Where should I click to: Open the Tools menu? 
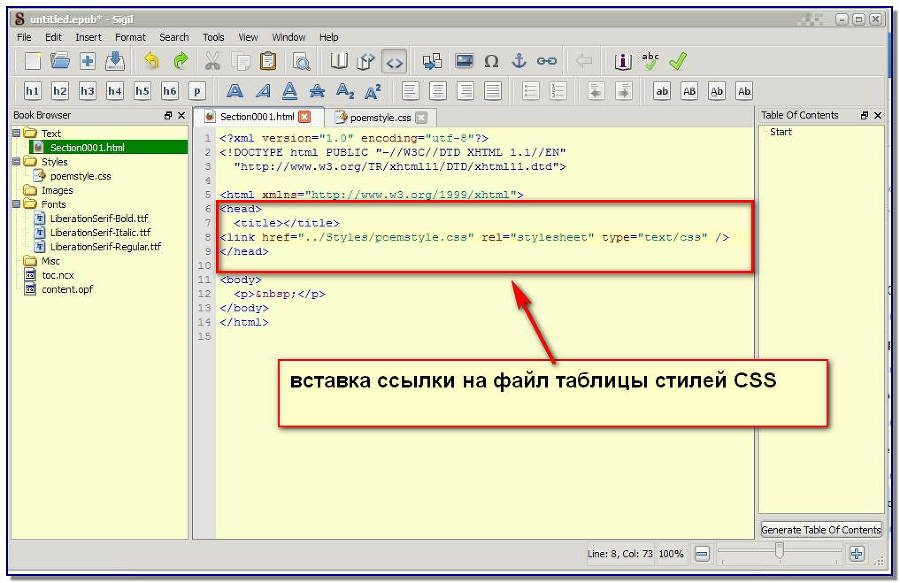pyautogui.click(x=213, y=37)
